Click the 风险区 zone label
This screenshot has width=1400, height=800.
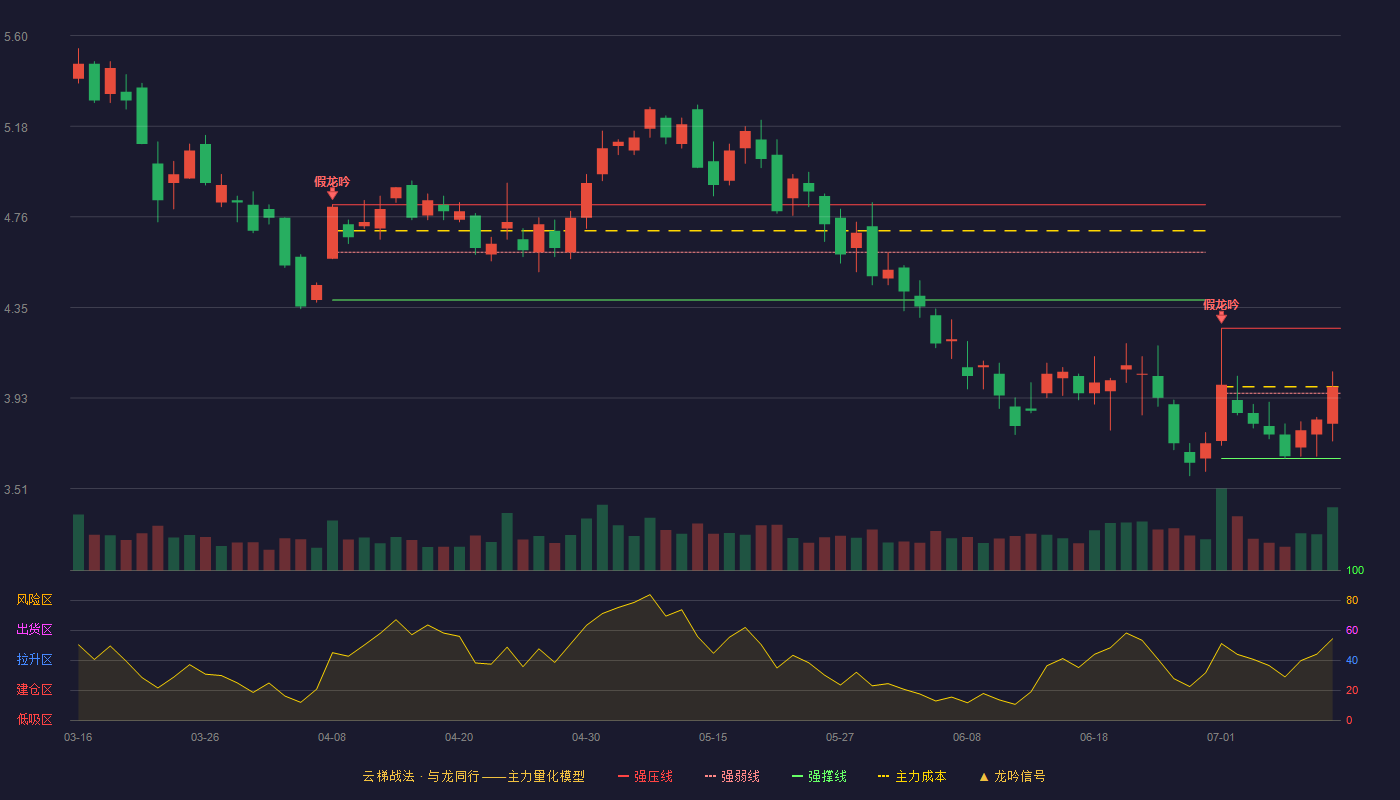point(34,600)
